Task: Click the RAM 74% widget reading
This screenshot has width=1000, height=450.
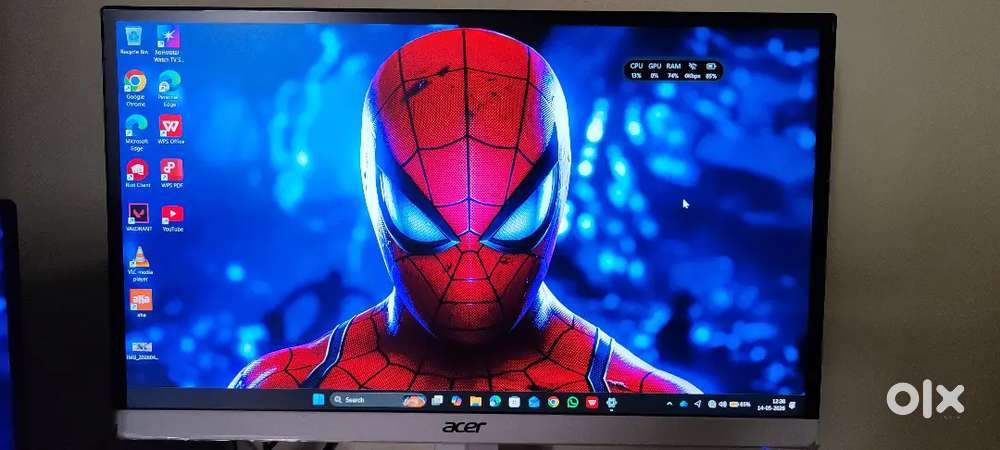Action: click(673, 70)
